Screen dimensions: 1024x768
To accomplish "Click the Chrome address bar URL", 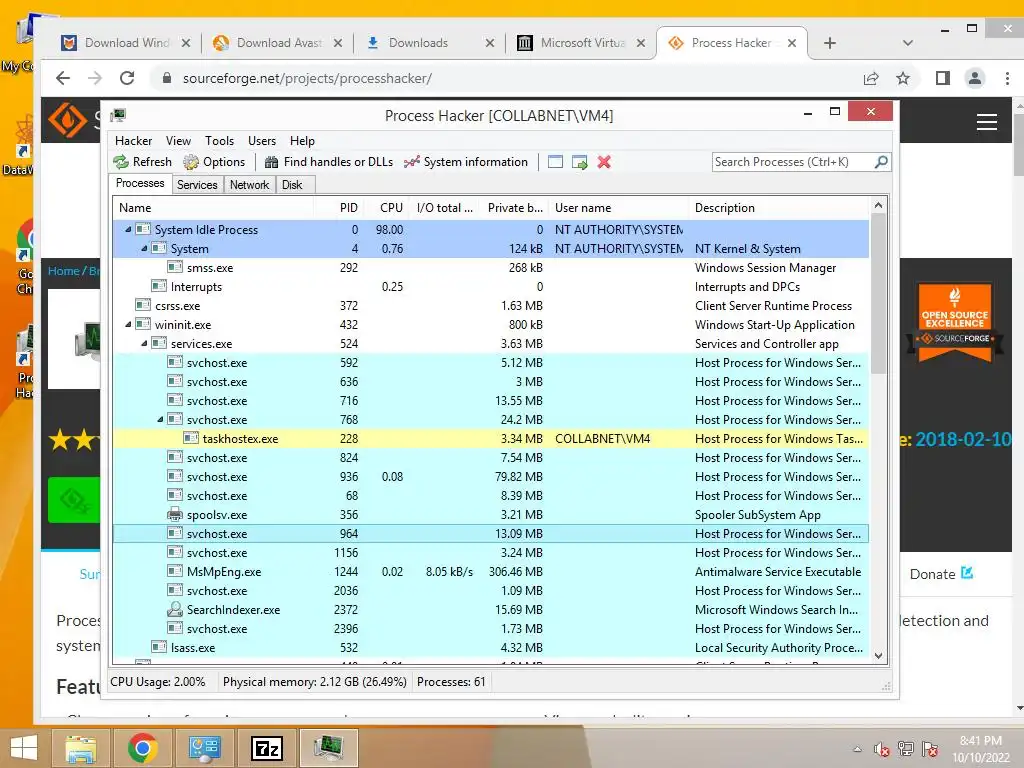I will [307, 78].
